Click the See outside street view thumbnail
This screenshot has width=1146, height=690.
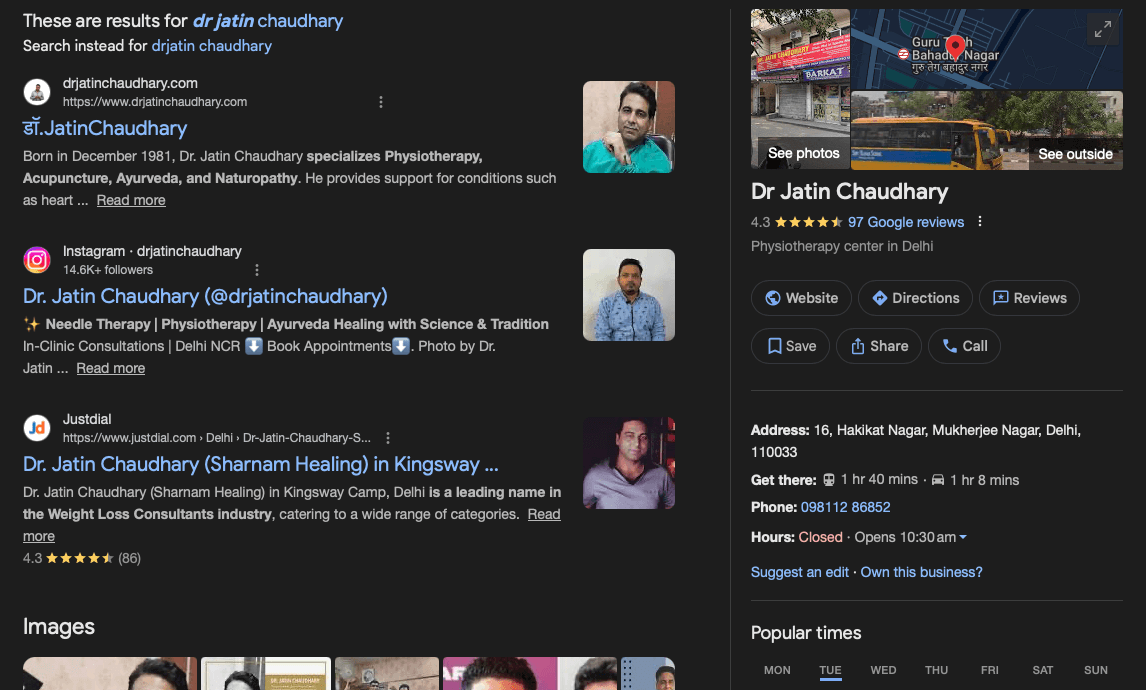click(987, 130)
